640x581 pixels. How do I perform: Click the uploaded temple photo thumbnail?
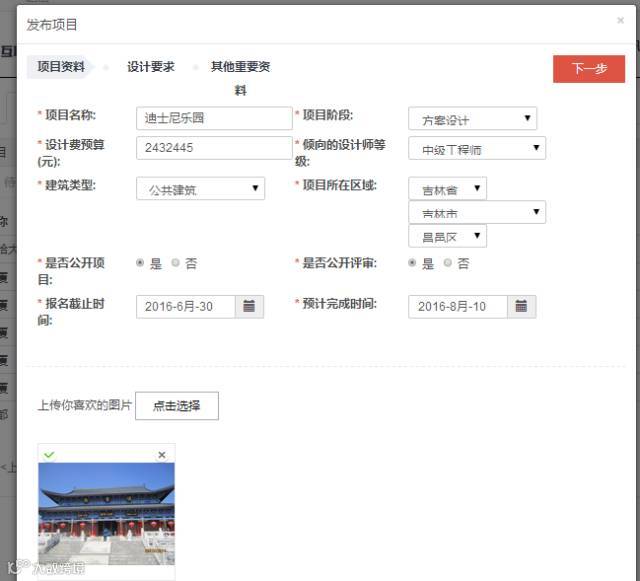[107, 514]
